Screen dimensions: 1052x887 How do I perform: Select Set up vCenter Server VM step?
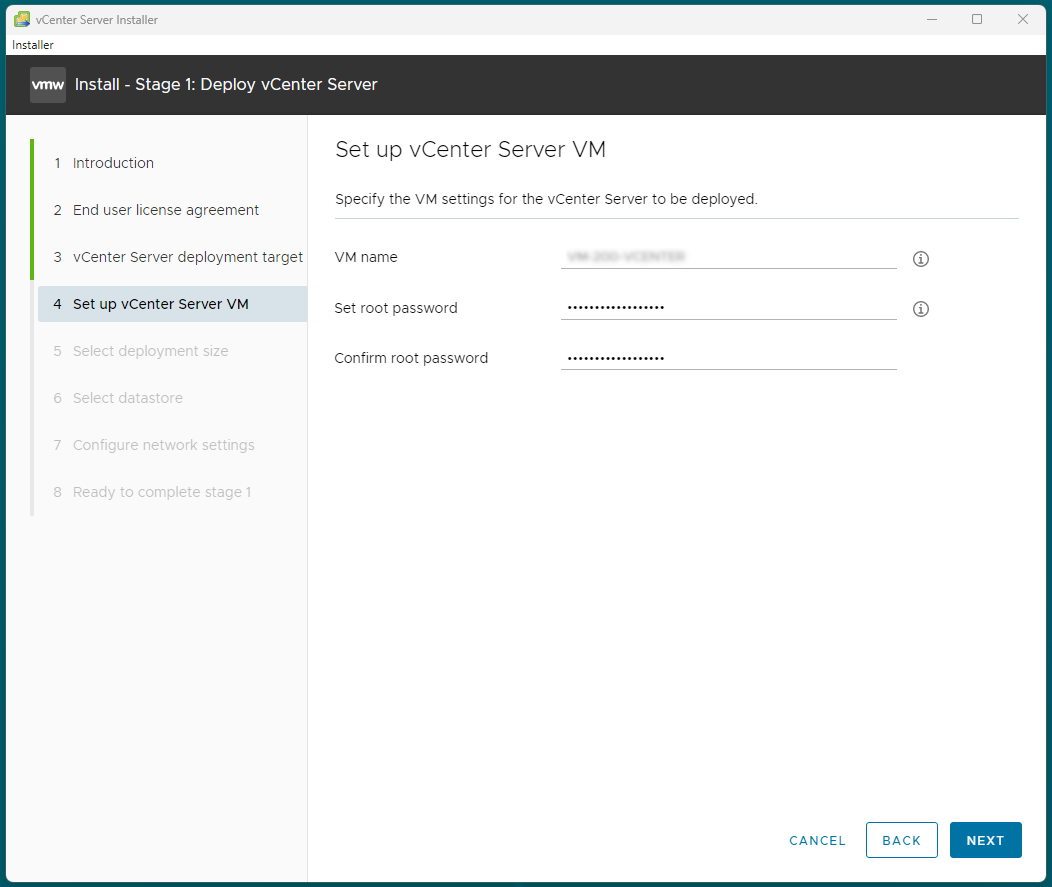pyautogui.click(x=172, y=304)
